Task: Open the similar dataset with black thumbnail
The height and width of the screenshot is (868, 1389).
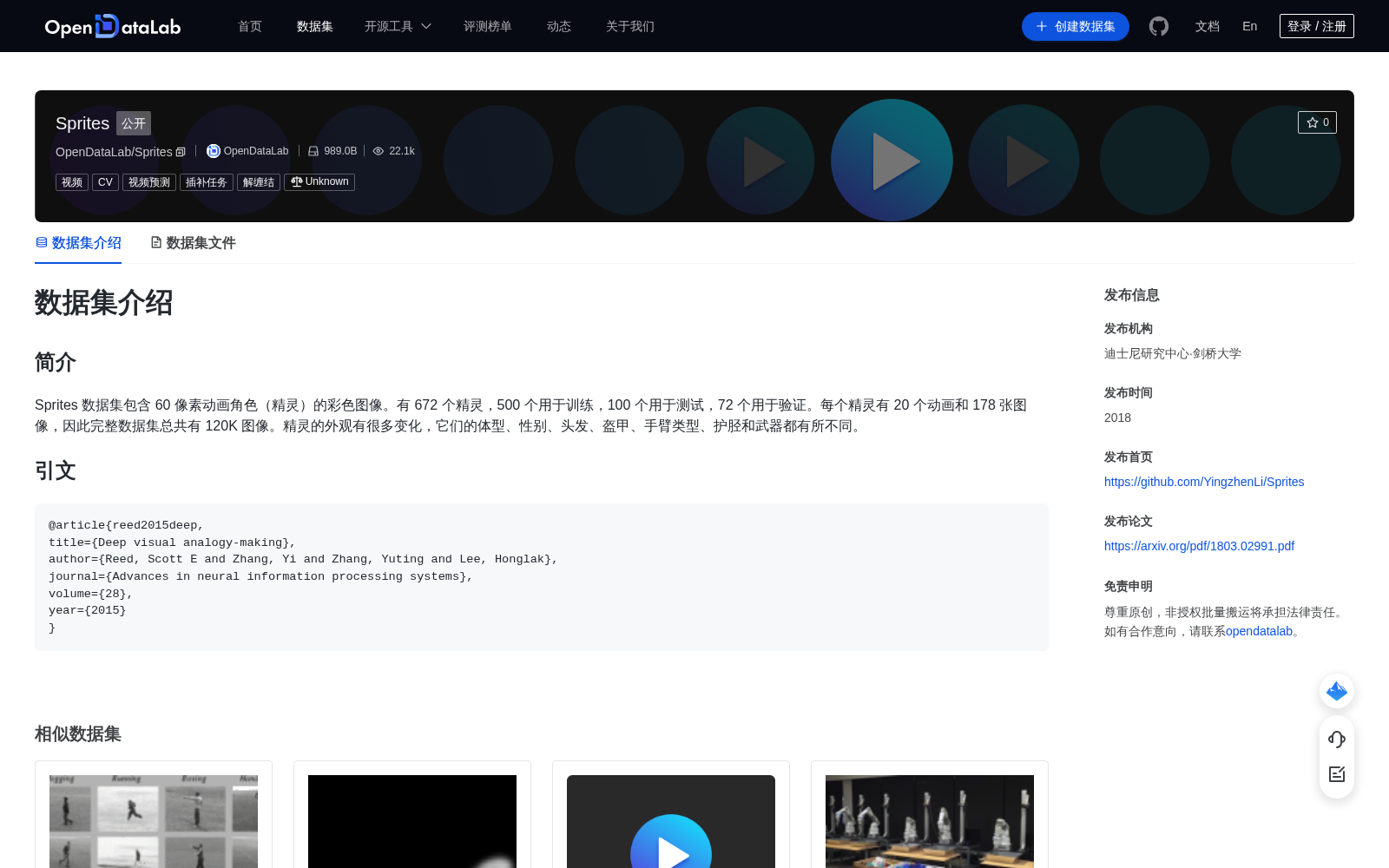Action: point(412,816)
